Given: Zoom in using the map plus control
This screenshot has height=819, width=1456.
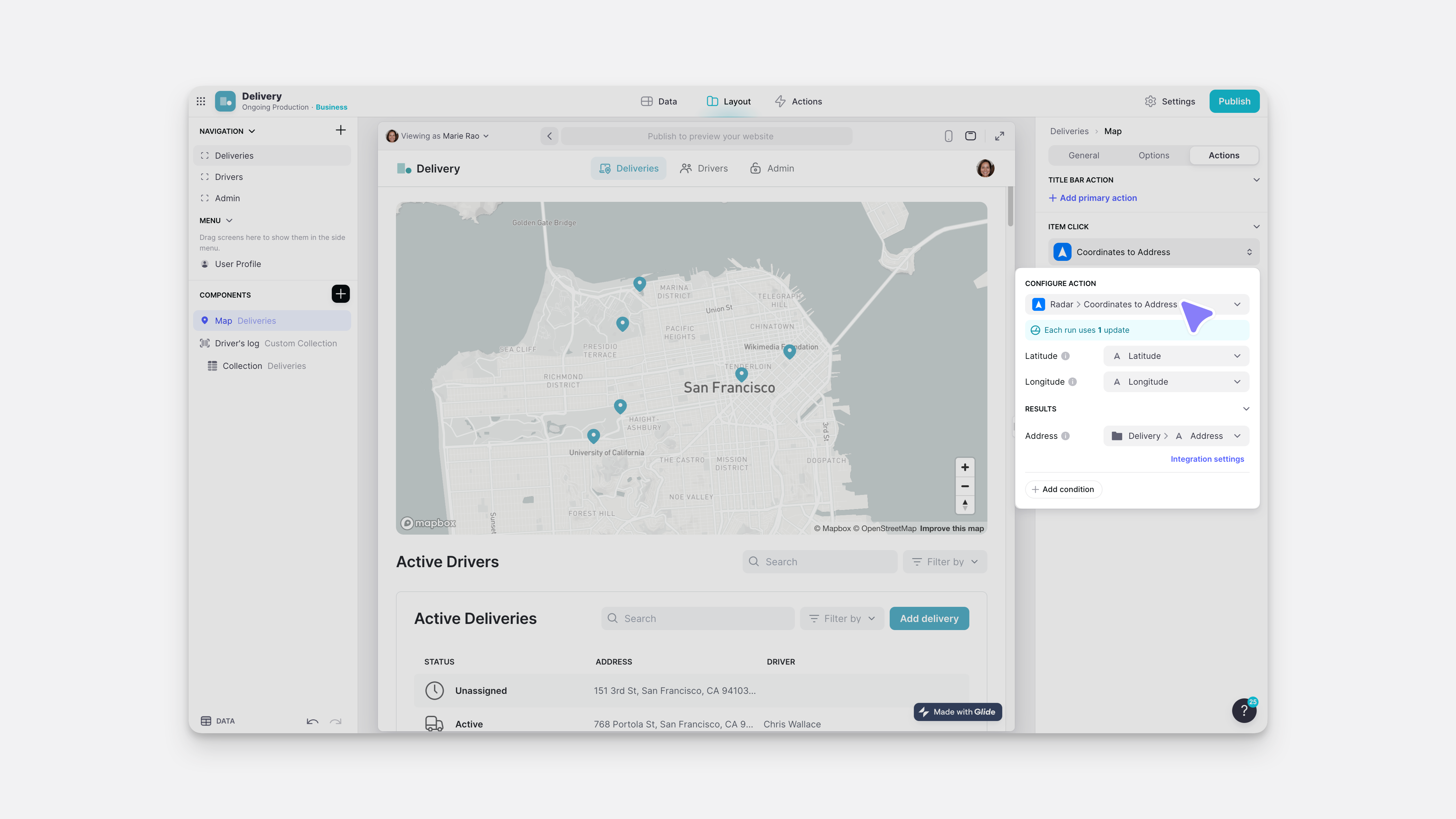Looking at the screenshot, I should 965,467.
